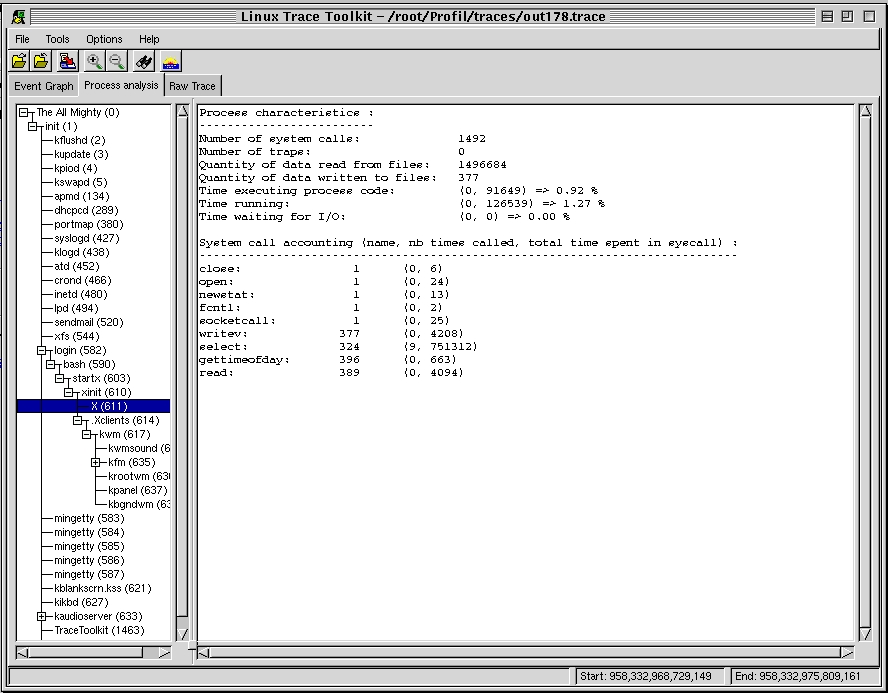Image resolution: width=888 pixels, height=693 pixels.
Task: Click the details pane horizontal scroll-right arrow
Action: (x=847, y=653)
